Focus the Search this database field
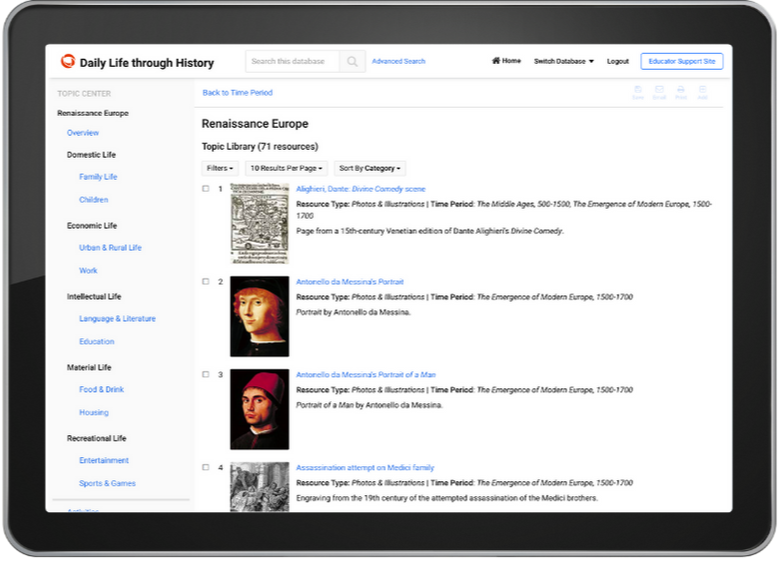Viewport: 779px width, 562px height. [x=292, y=61]
